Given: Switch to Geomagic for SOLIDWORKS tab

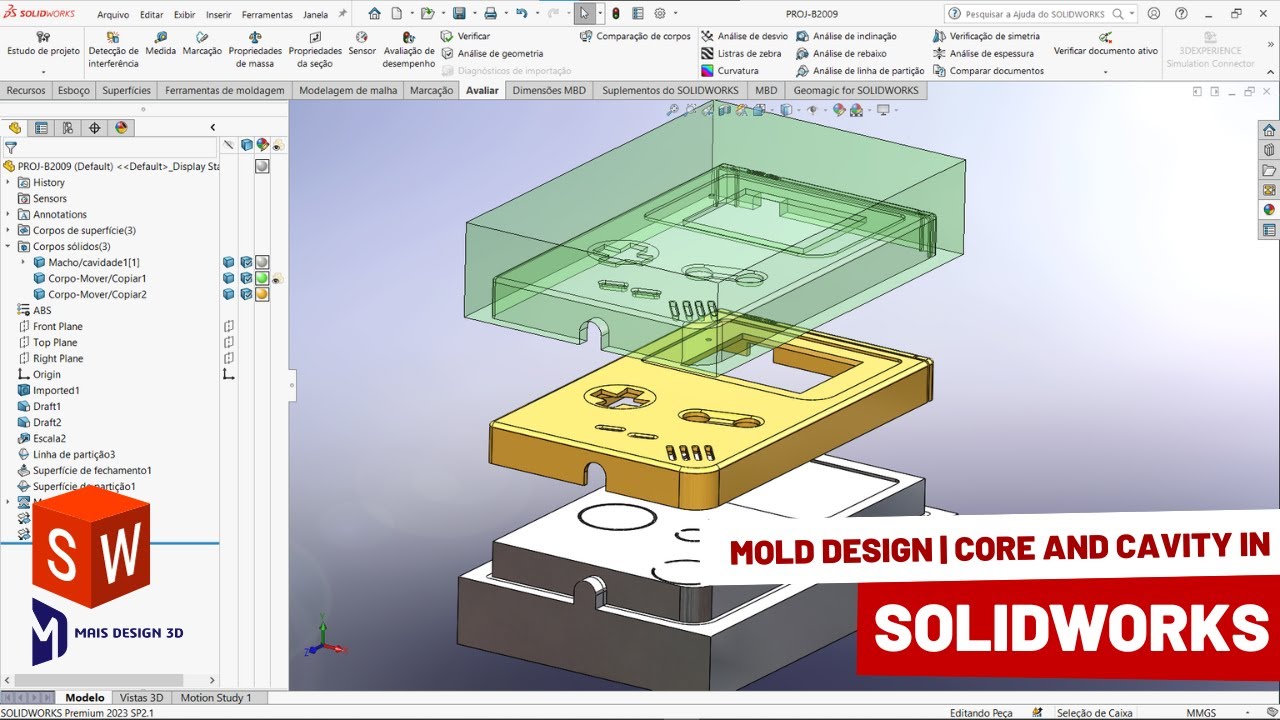Looking at the screenshot, I should click(x=856, y=90).
